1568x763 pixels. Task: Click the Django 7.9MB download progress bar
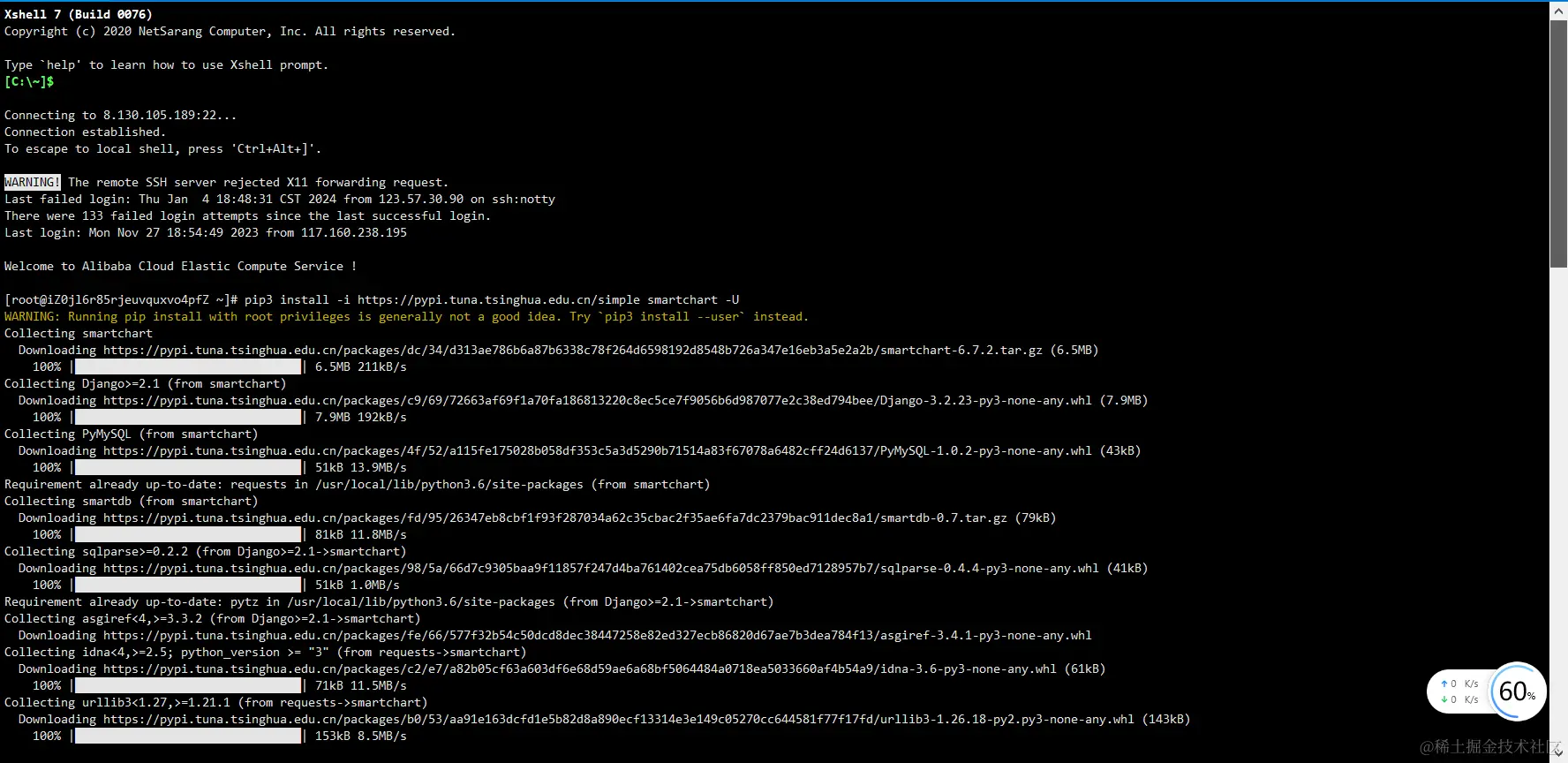coord(188,417)
